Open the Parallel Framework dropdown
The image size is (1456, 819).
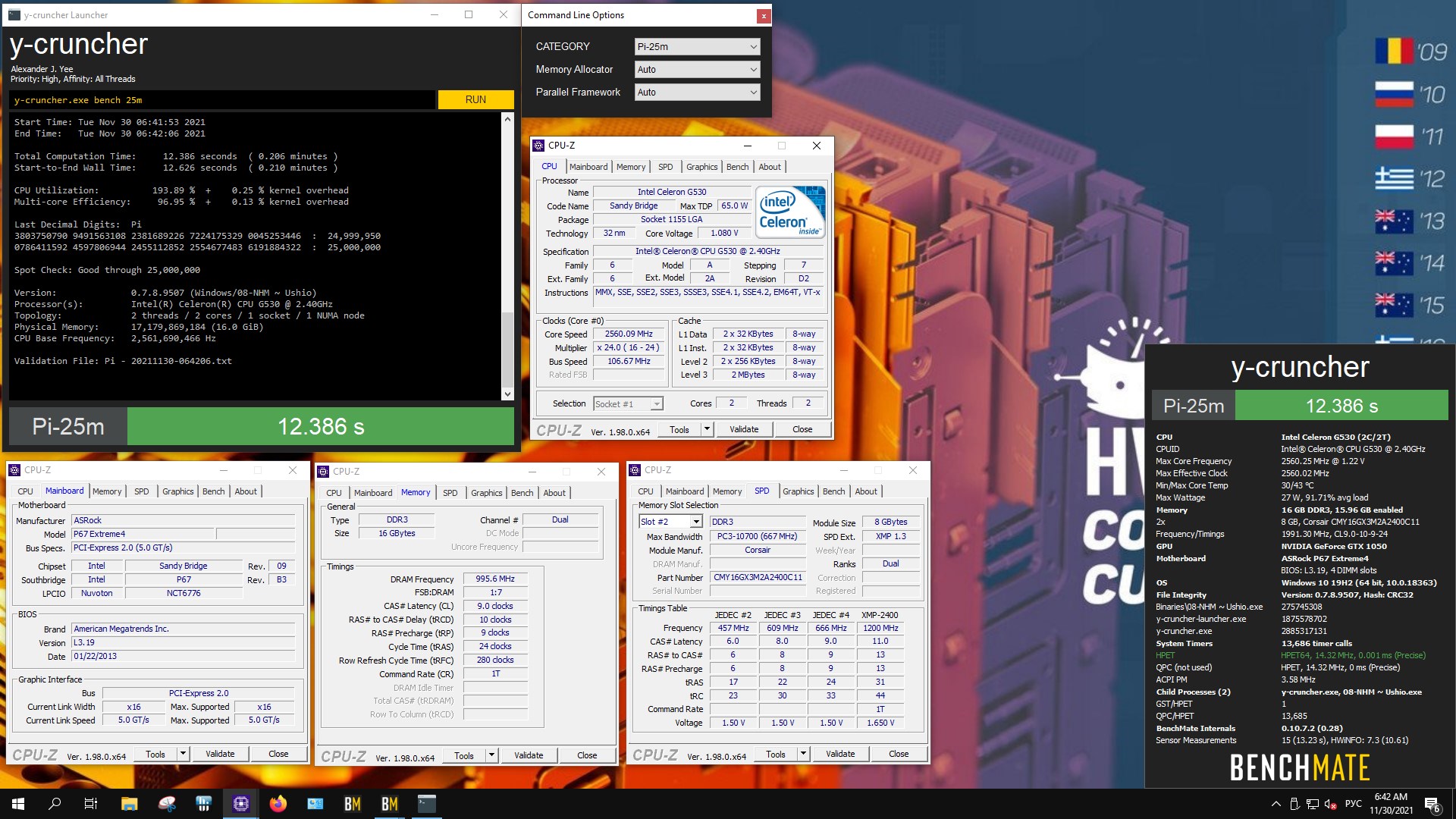click(697, 92)
